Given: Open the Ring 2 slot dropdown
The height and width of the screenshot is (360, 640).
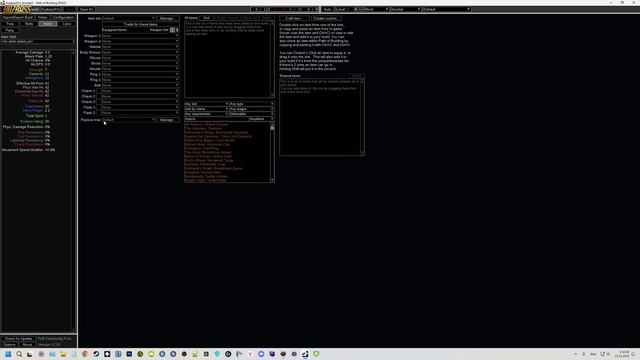Looking at the screenshot, I should (x=140, y=80).
